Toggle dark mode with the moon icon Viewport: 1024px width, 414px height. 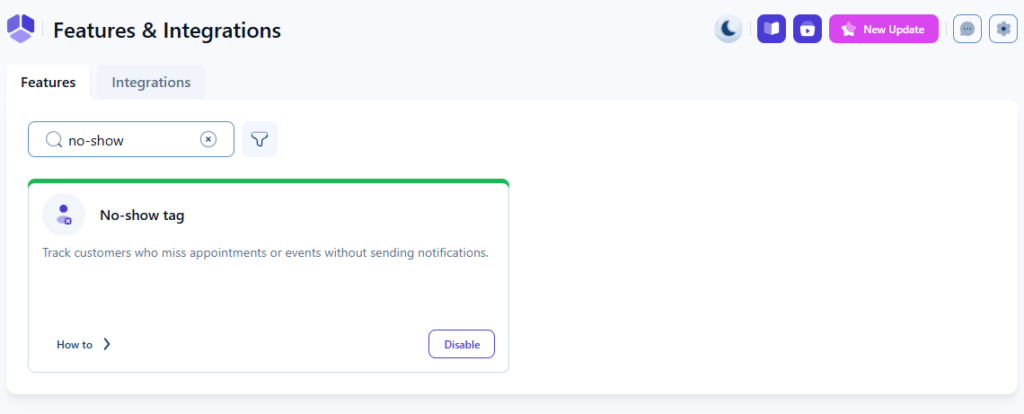pos(728,29)
